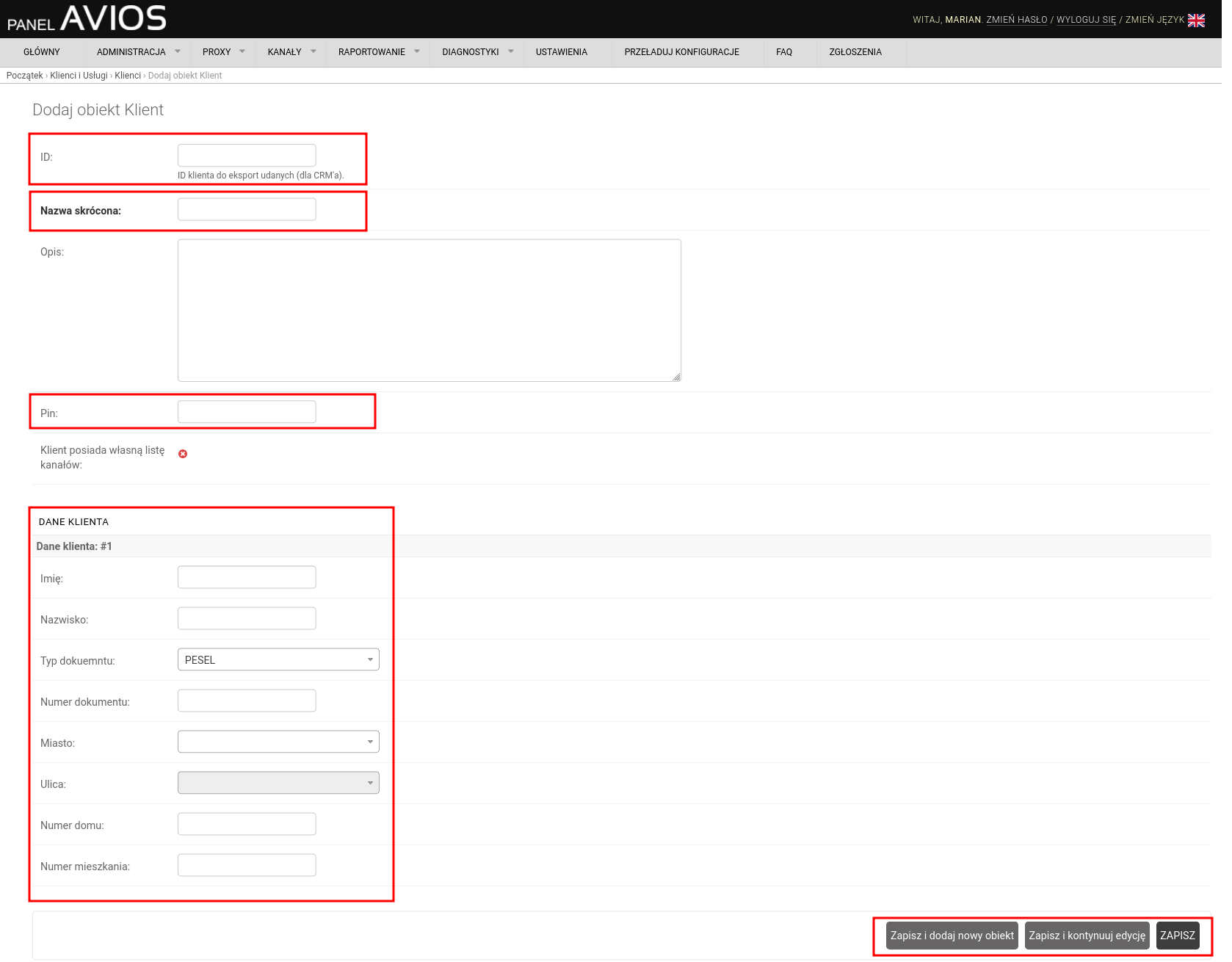Image resolution: width=1232 pixels, height=962 pixels.
Task: Focus the Nazwa skrócona text field
Action: click(247, 209)
